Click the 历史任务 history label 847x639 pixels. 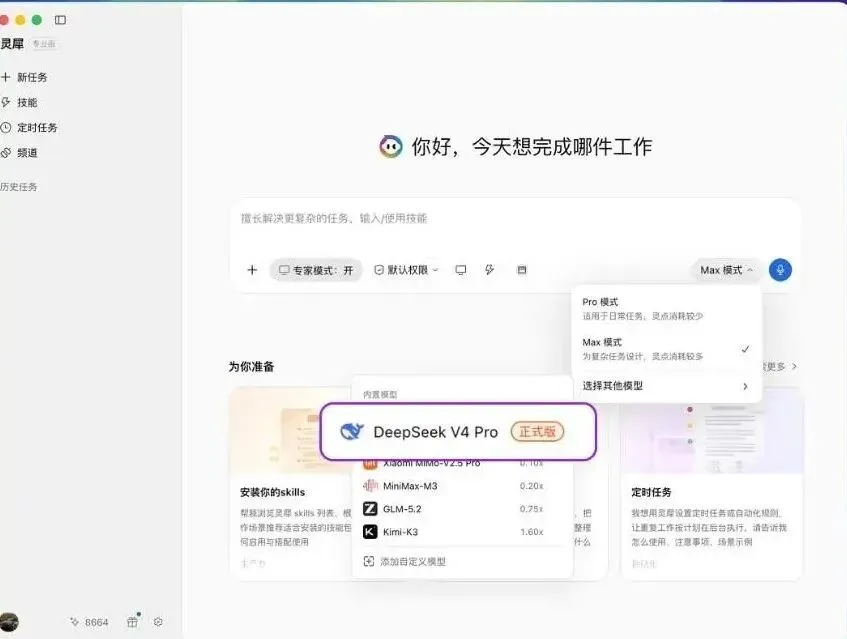pyautogui.click(x=18, y=187)
